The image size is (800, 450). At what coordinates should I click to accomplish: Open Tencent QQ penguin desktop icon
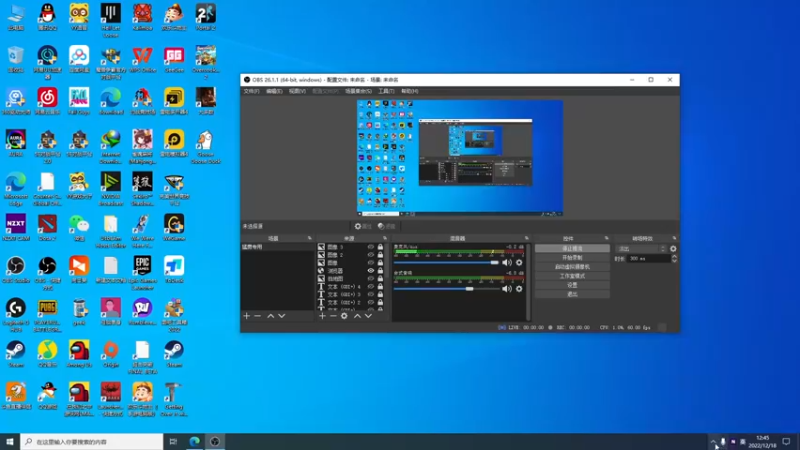(47, 17)
